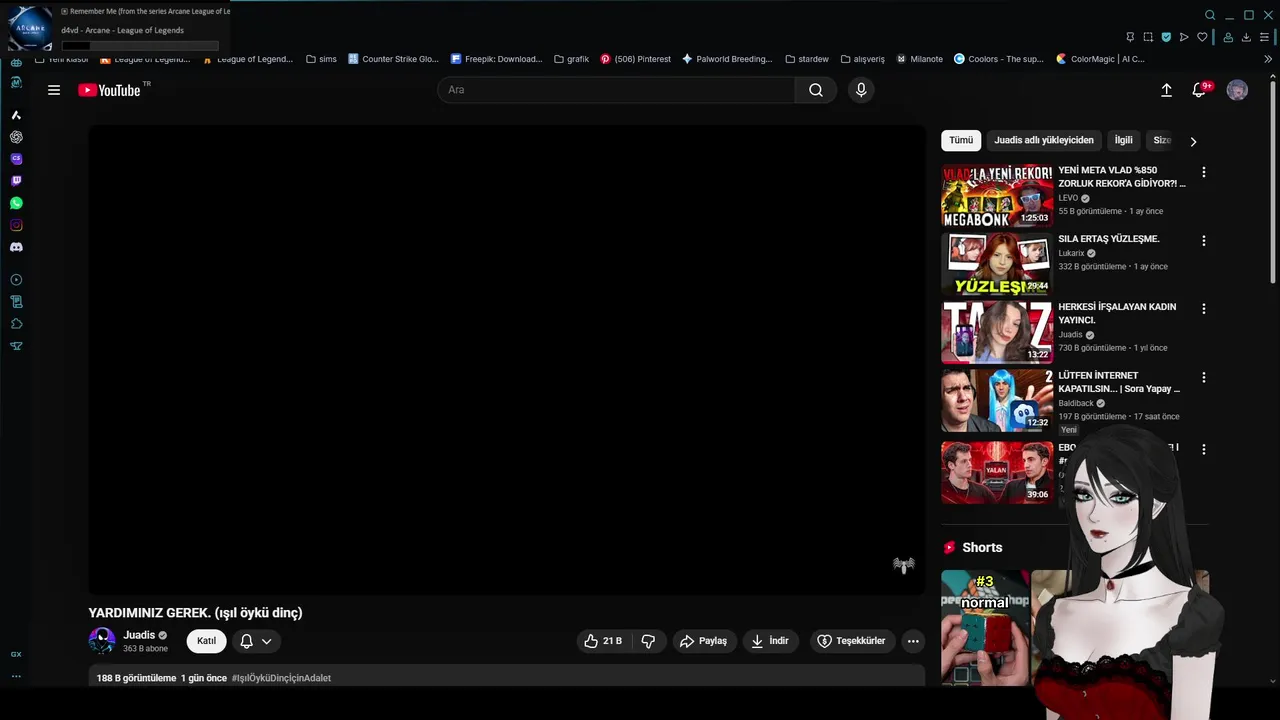Like the video with 21 B likes
1280x720 pixels.
click(x=603, y=641)
